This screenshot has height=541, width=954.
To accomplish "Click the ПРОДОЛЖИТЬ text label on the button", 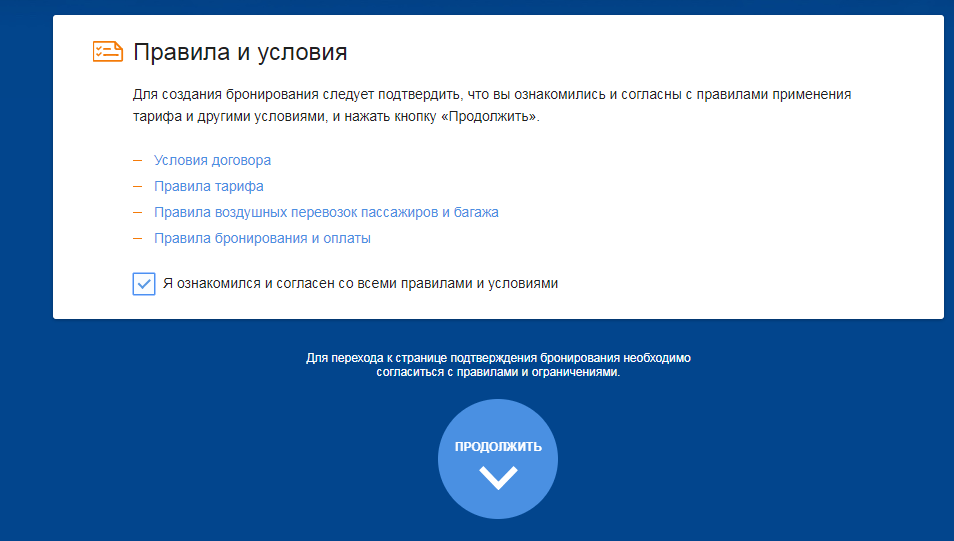I will point(498,446).
